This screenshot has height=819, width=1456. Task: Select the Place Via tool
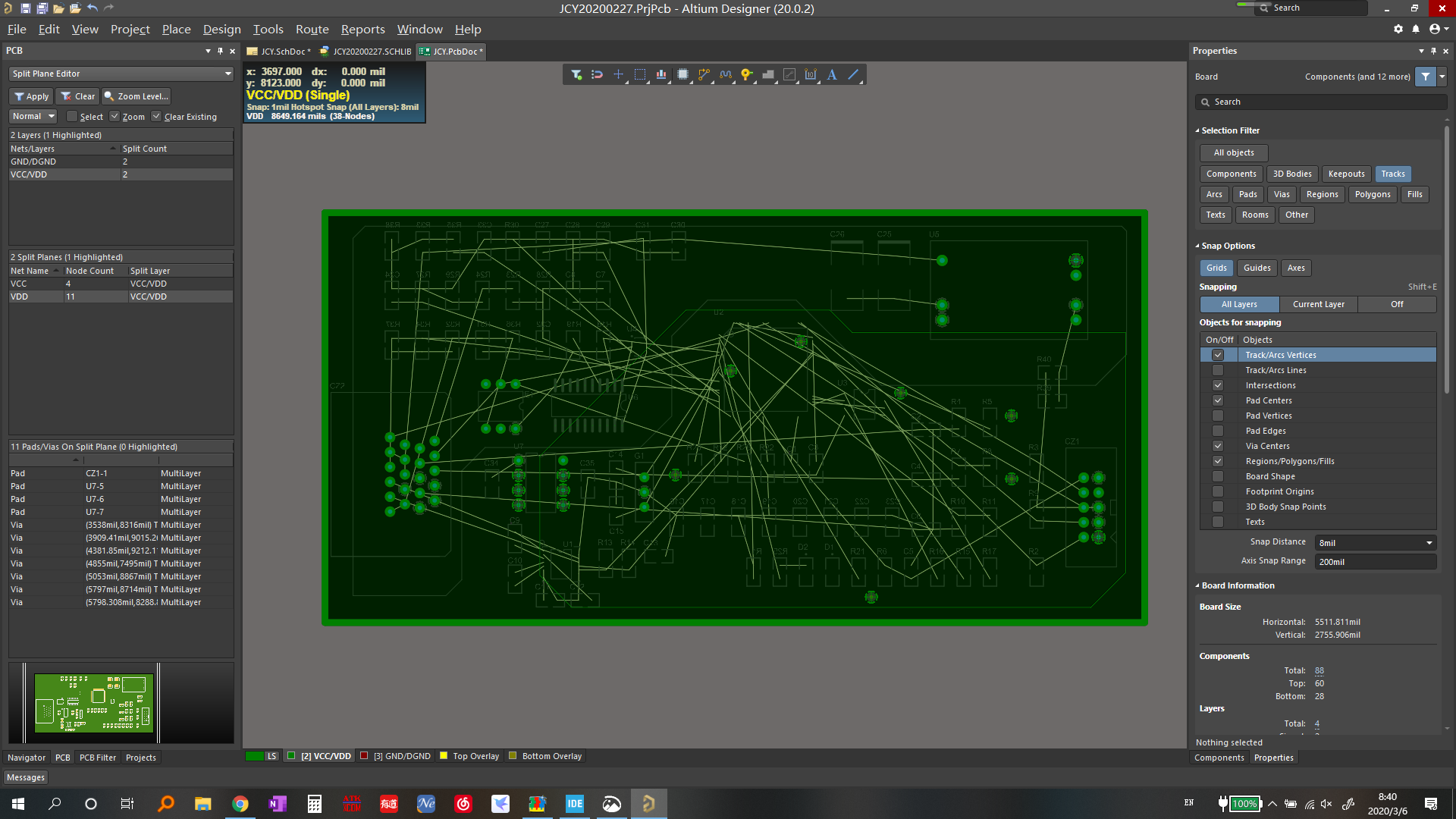click(x=746, y=74)
